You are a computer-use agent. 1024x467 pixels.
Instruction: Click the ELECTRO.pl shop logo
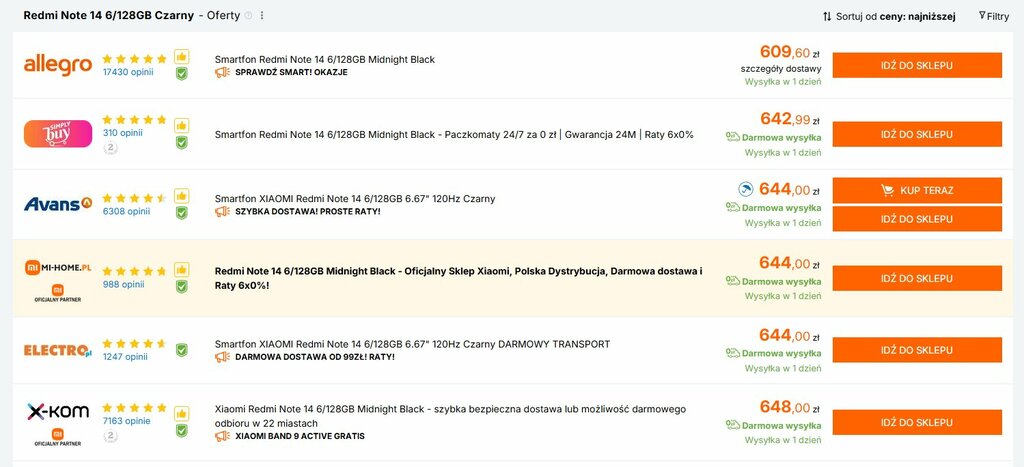pyautogui.click(x=57, y=351)
